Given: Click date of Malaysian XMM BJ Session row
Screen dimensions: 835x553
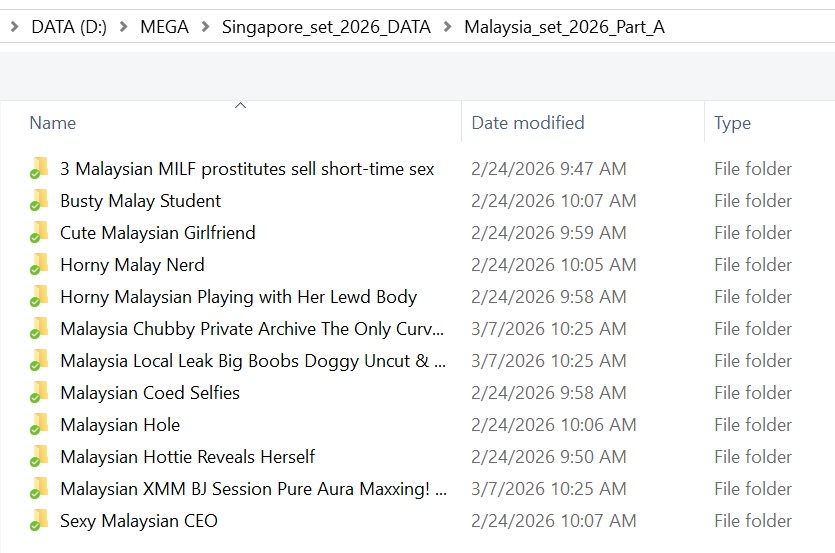Looking at the screenshot, I should [x=549, y=489].
